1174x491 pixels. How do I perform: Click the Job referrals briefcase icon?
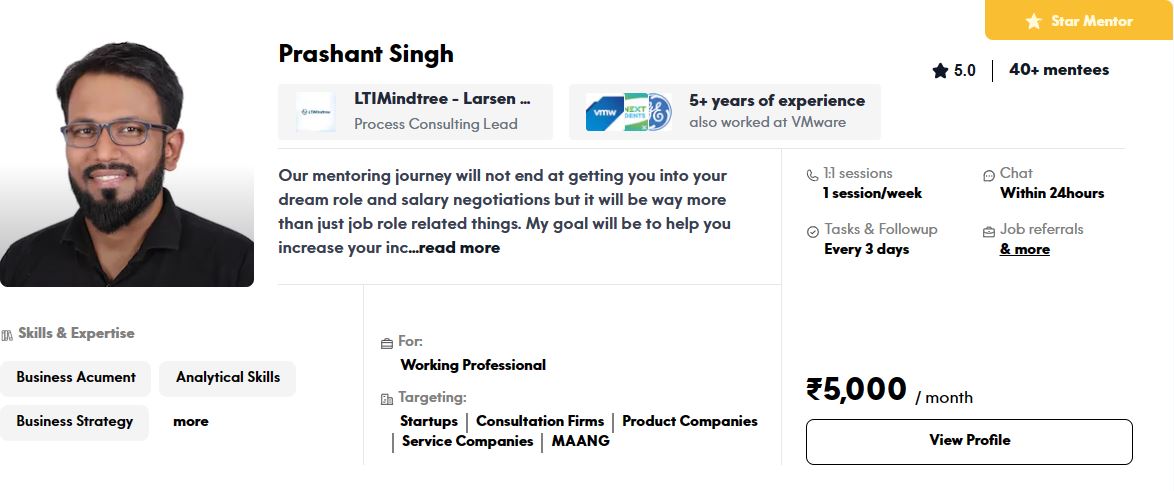pyautogui.click(x=989, y=231)
